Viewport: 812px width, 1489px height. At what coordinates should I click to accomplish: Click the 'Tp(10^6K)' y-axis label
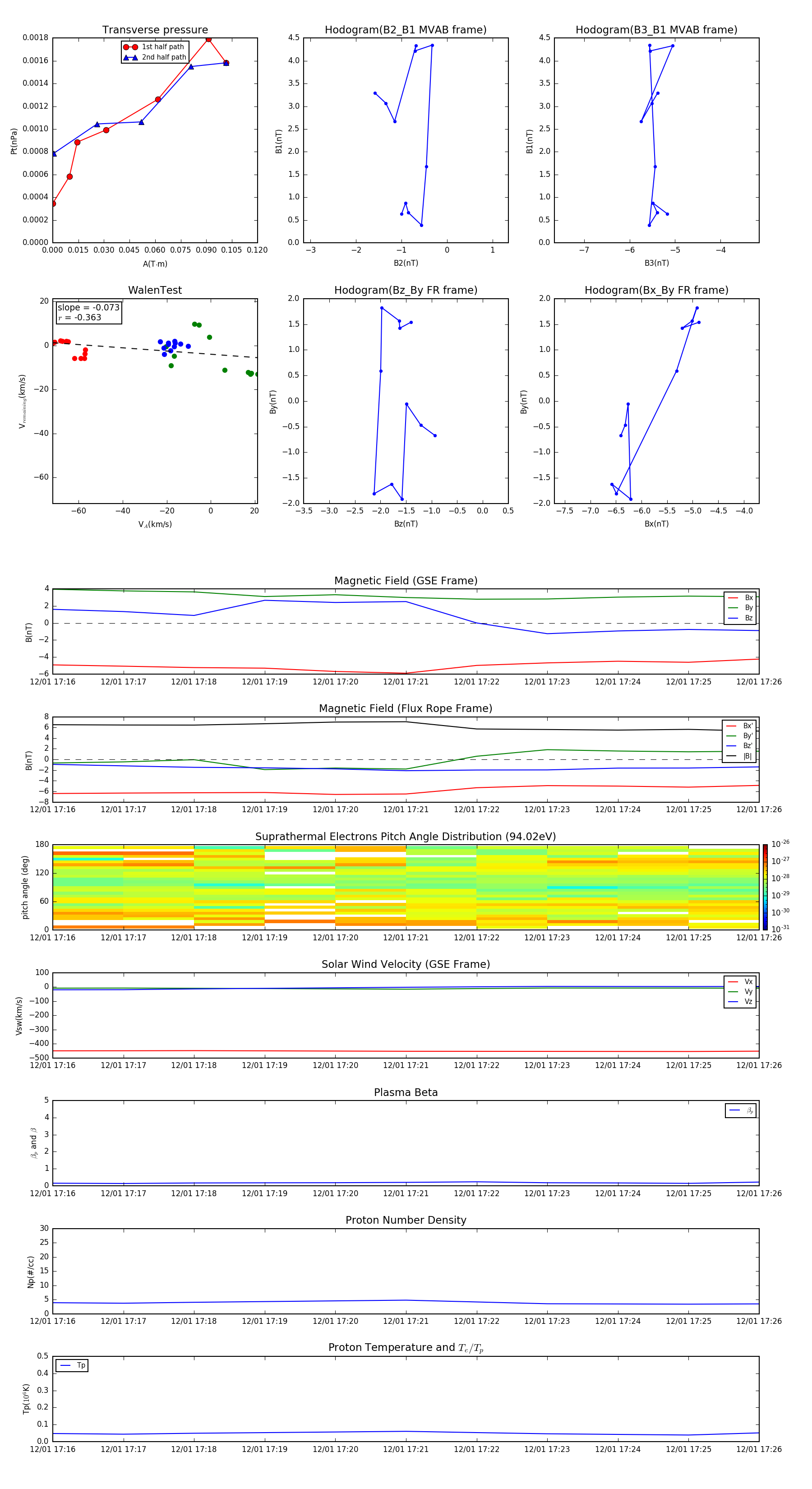(x=26, y=1399)
